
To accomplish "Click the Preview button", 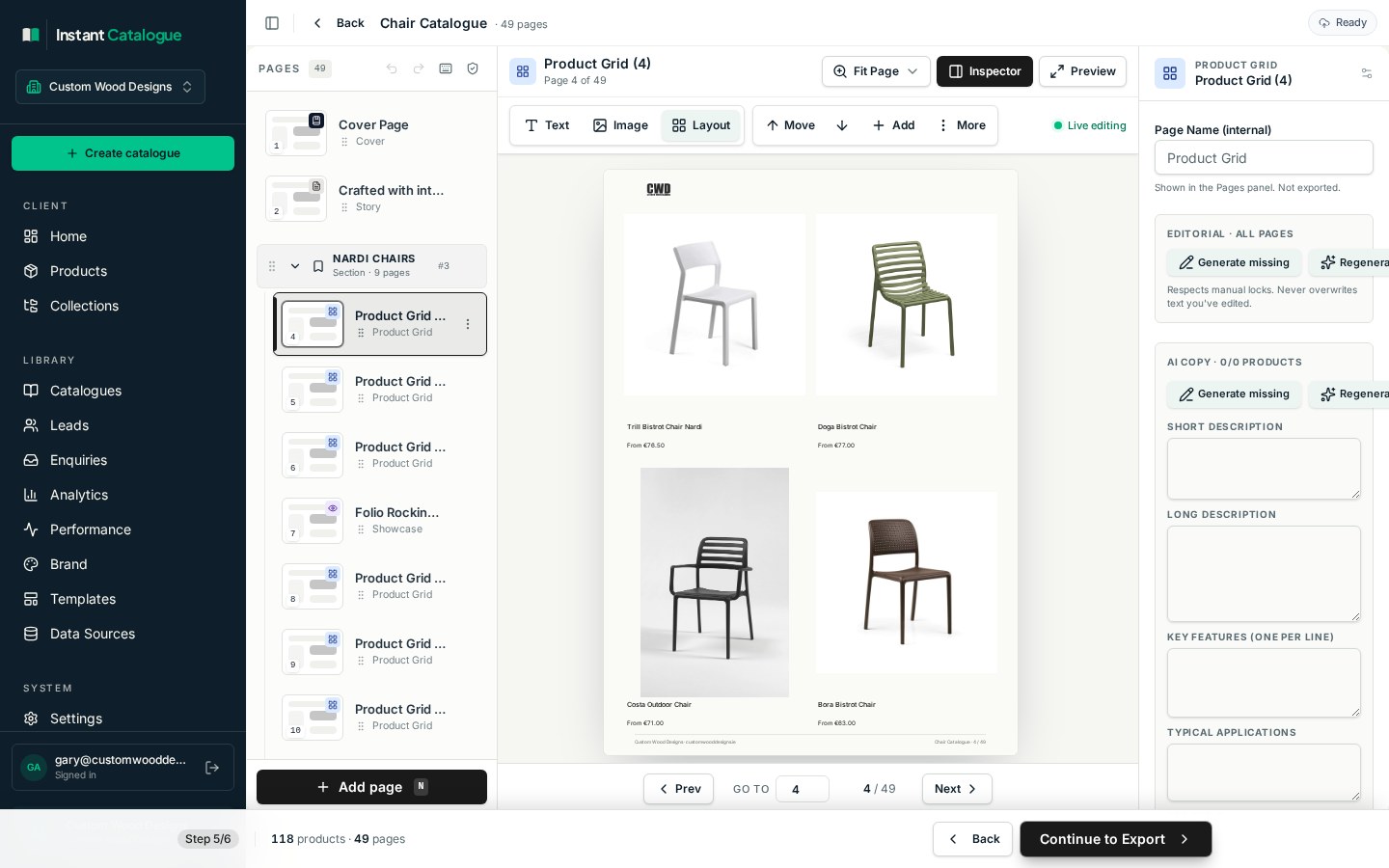I will (x=1082, y=71).
